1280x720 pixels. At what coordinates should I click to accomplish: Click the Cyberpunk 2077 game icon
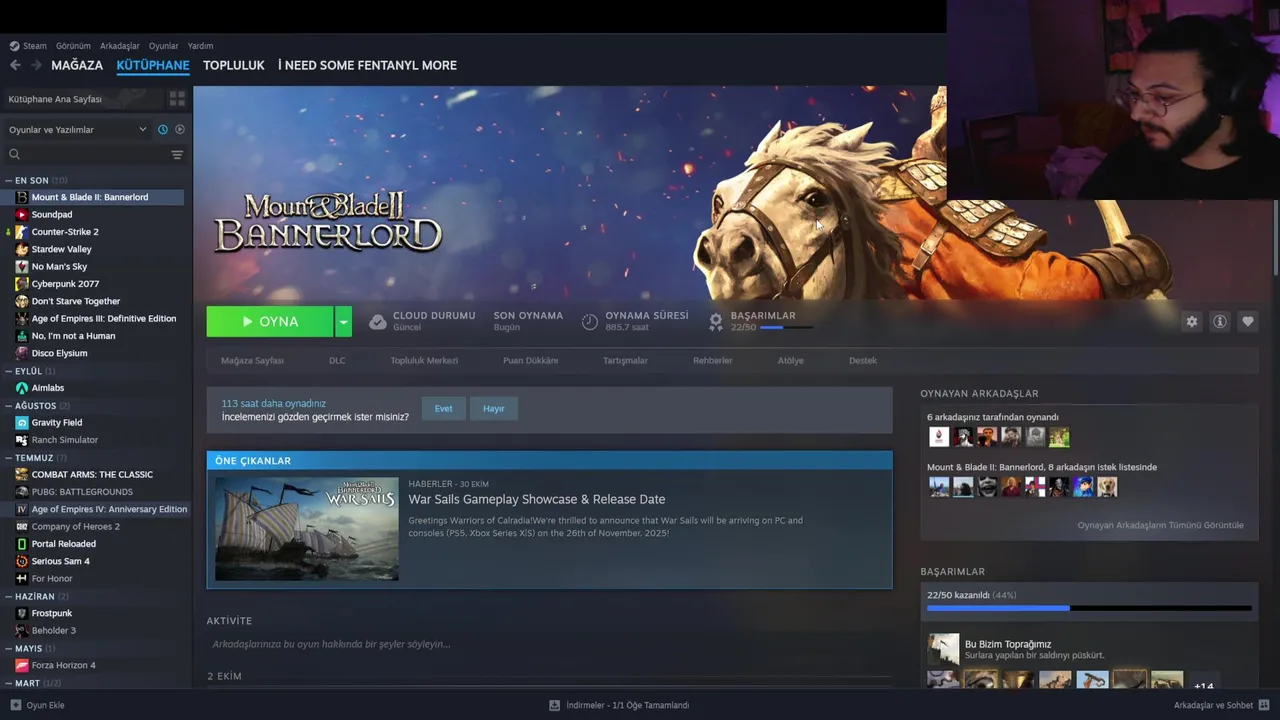click(x=22, y=284)
